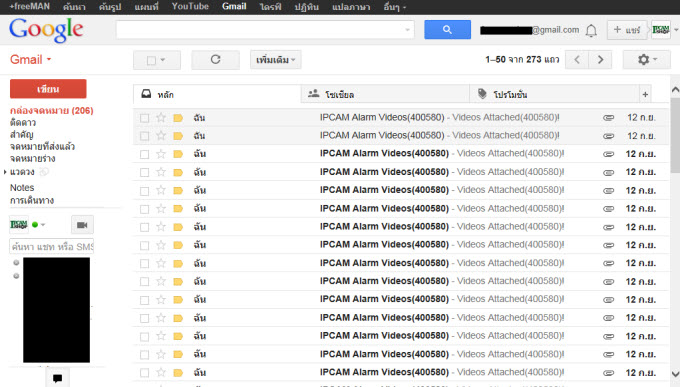This screenshot has width=680, height=387.
Task: Click the attachment paperclip on the first email
Action: tap(608, 118)
